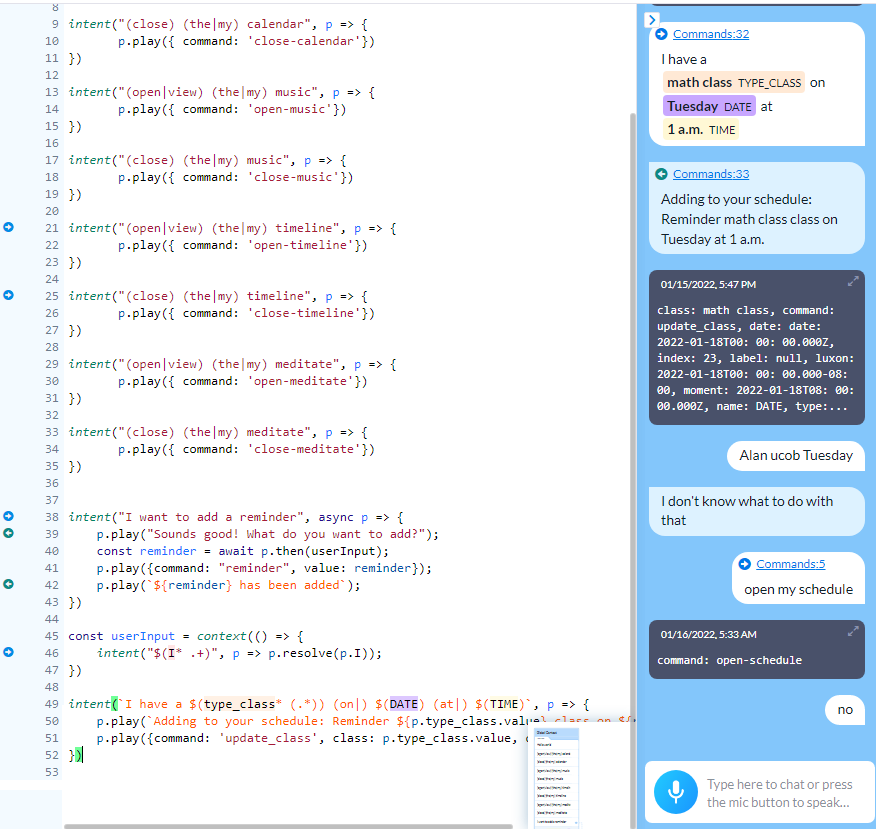Click the 'close-timeline' string on line 26
The height and width of the screenshot is (829, 876).
(x=304, y=313)
